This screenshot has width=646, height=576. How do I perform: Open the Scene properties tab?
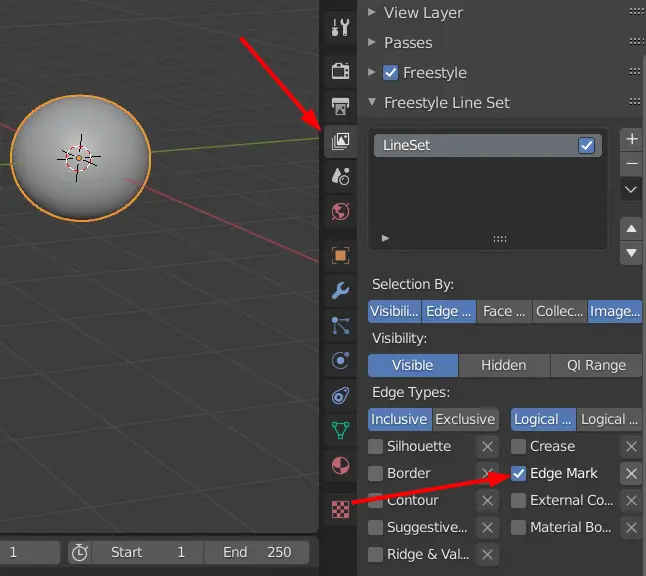pyautogui.click(x=340, y=176)
